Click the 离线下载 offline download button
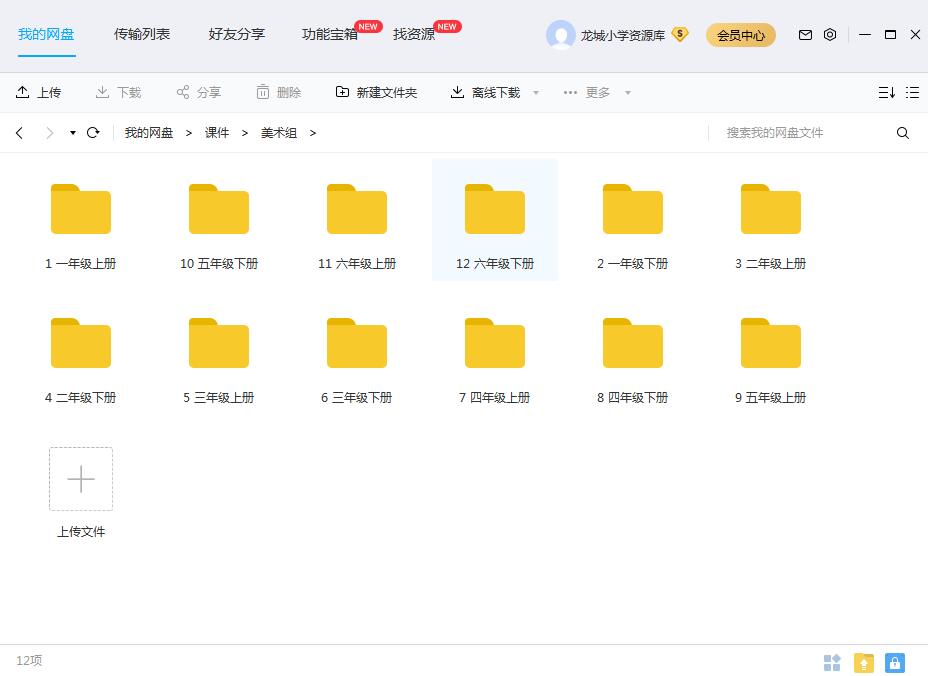The height and width of the screenshot is (676, 928). tap(485, 92)
